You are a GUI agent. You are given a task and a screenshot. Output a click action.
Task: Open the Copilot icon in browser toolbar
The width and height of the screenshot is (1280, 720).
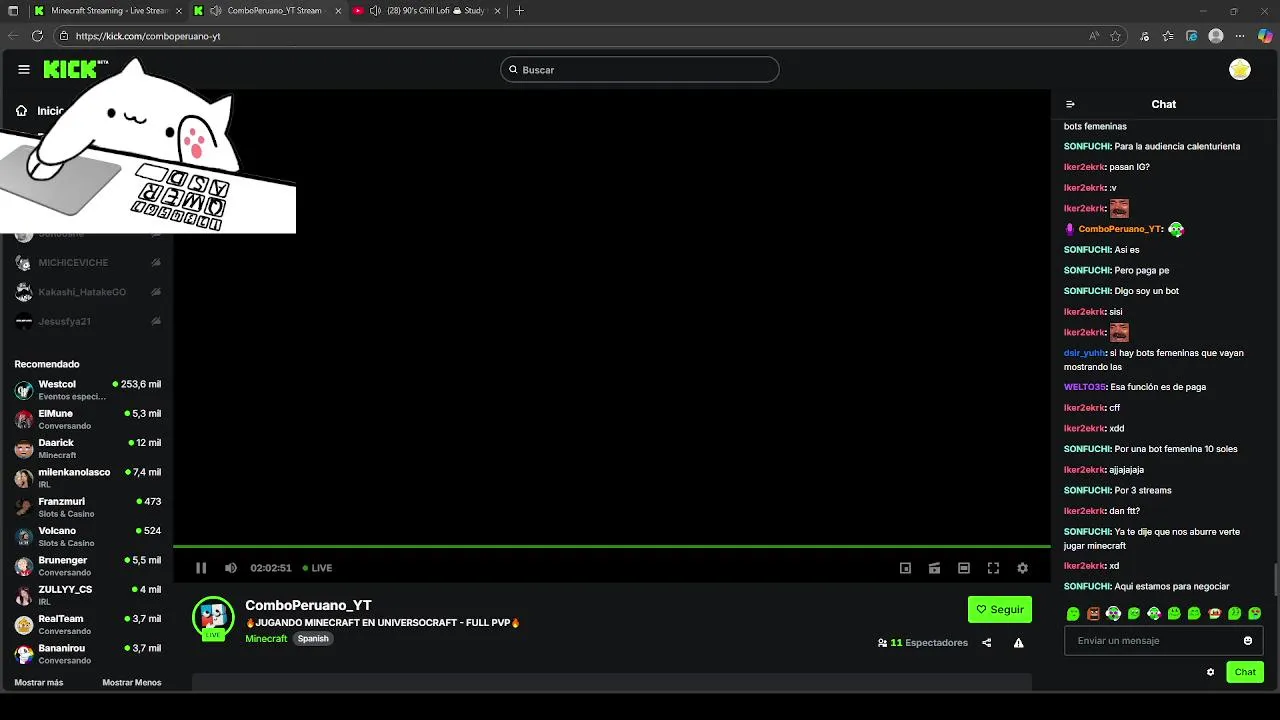pos(1264,36)
